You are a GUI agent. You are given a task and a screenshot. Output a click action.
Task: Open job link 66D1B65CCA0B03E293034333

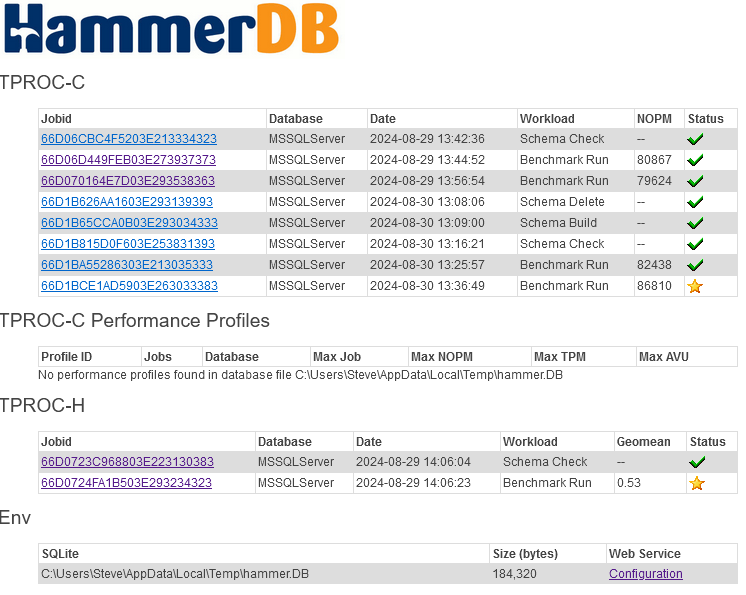129,223
